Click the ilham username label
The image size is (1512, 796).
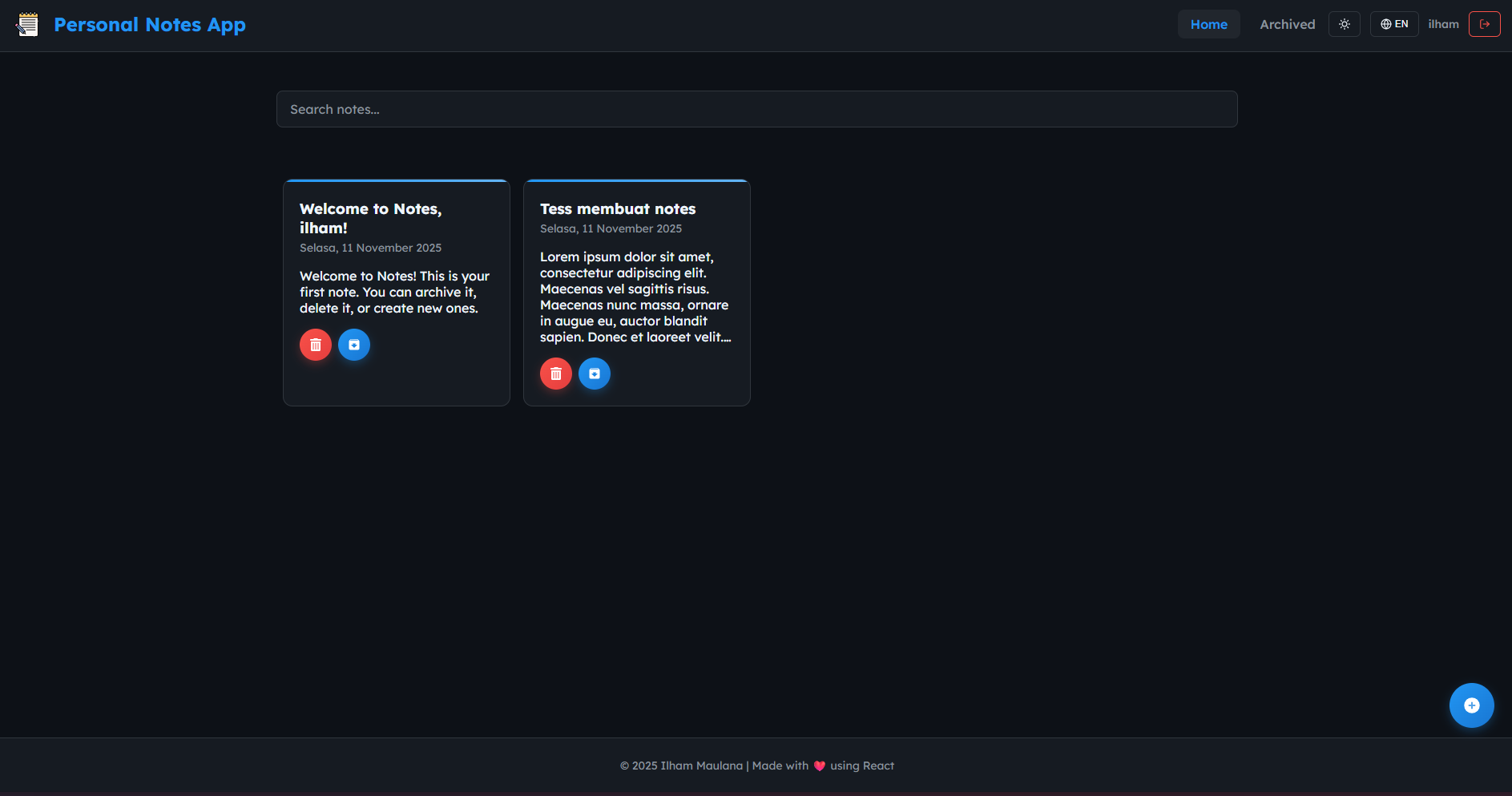[x=1443, y=24]
